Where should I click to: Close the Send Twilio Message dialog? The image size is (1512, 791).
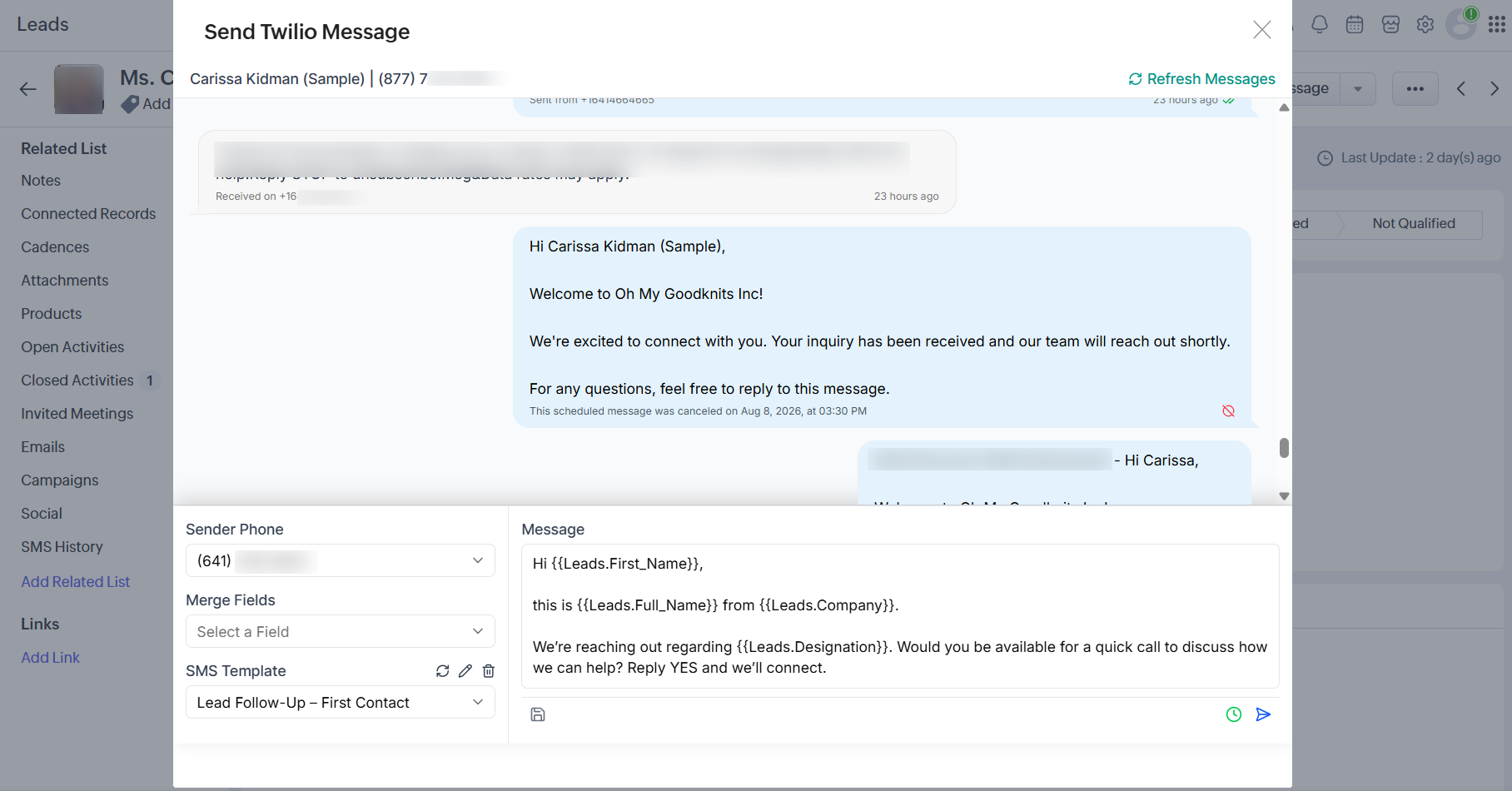click(x=1261, y=30)
